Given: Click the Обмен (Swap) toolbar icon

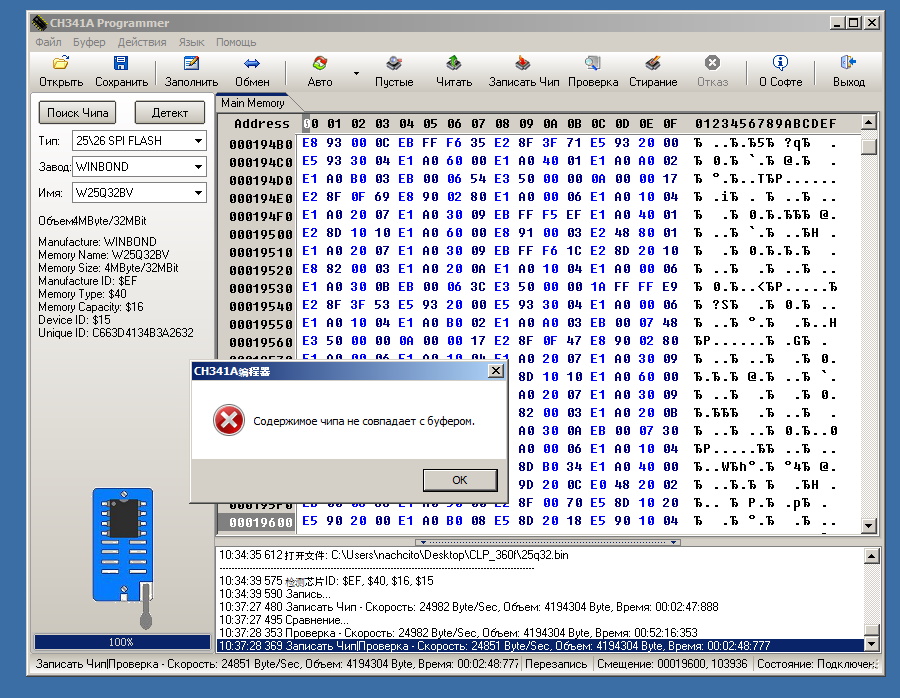Looking at the screenshot, I should point(251,64).
